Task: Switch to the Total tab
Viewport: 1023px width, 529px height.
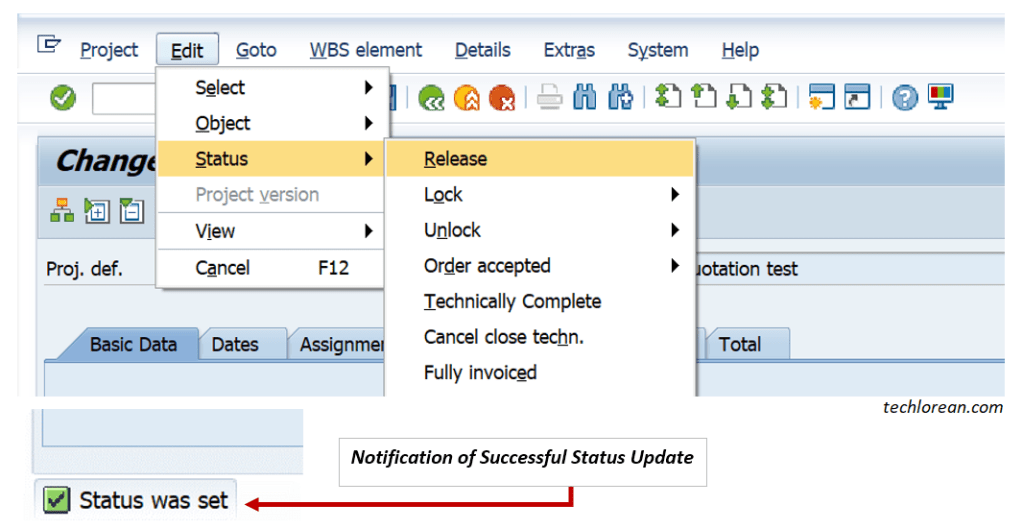Action: pos(740,344)
